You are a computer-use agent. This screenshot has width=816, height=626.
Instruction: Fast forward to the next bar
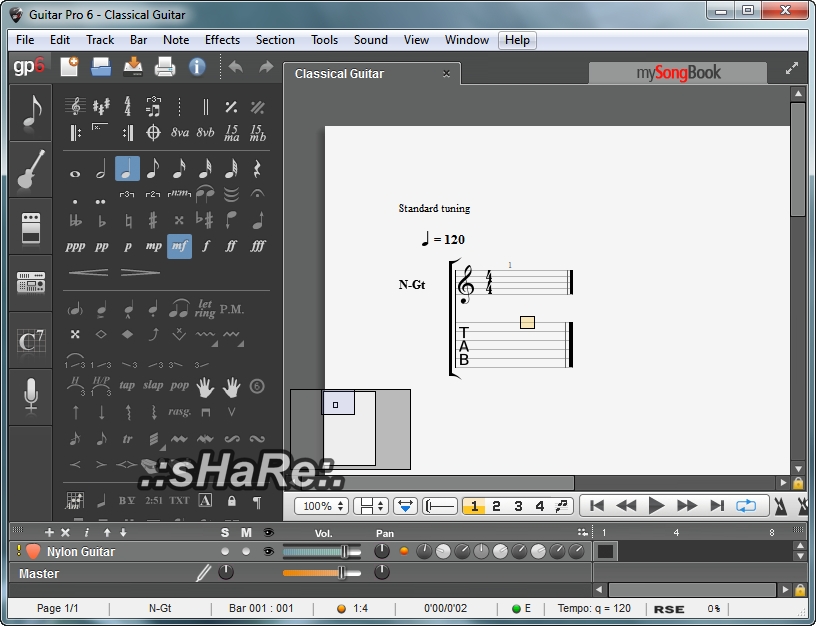point(687,505)
